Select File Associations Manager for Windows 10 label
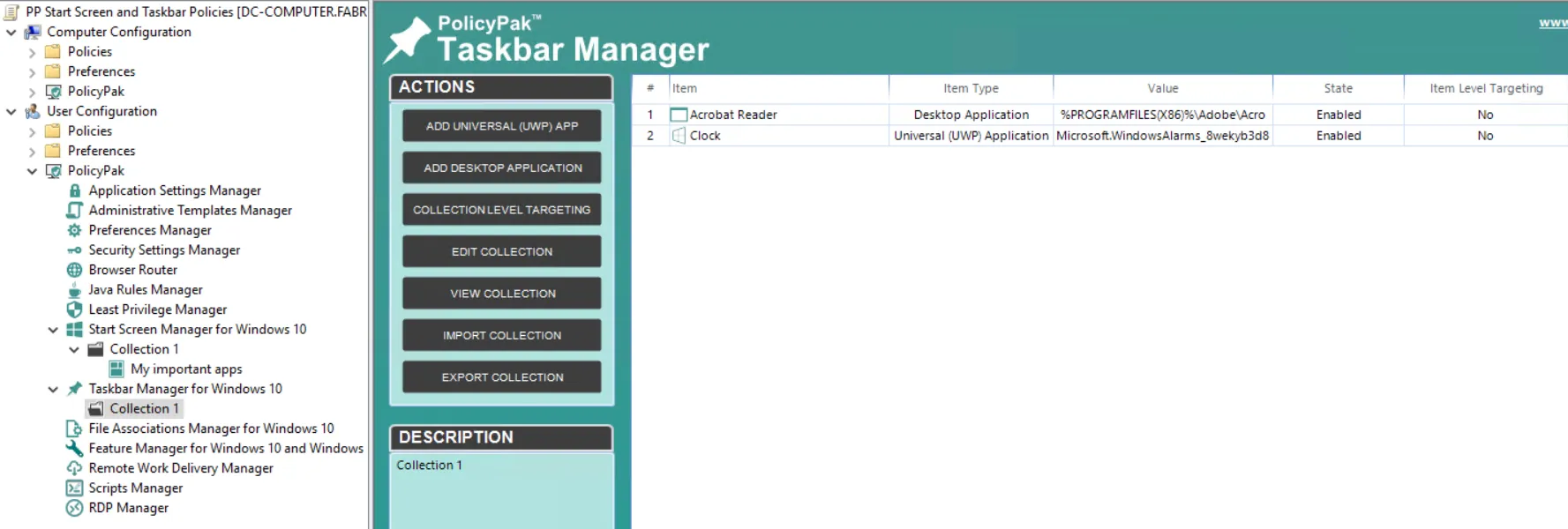 click(x=211, y=428)
